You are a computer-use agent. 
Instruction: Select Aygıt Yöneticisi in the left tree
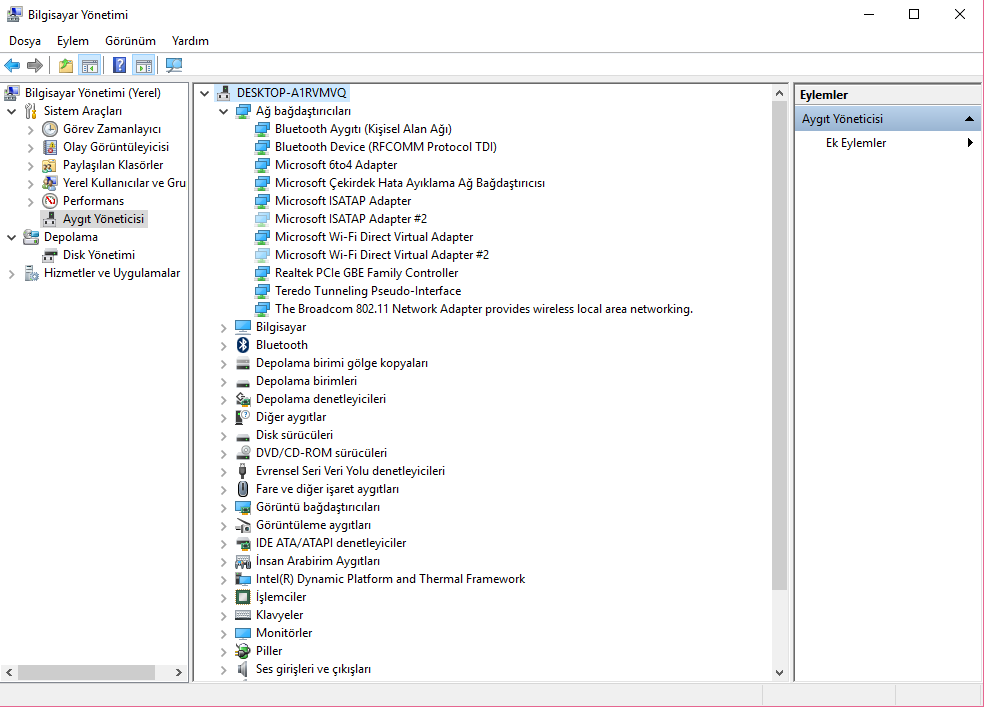pos(104,219)
